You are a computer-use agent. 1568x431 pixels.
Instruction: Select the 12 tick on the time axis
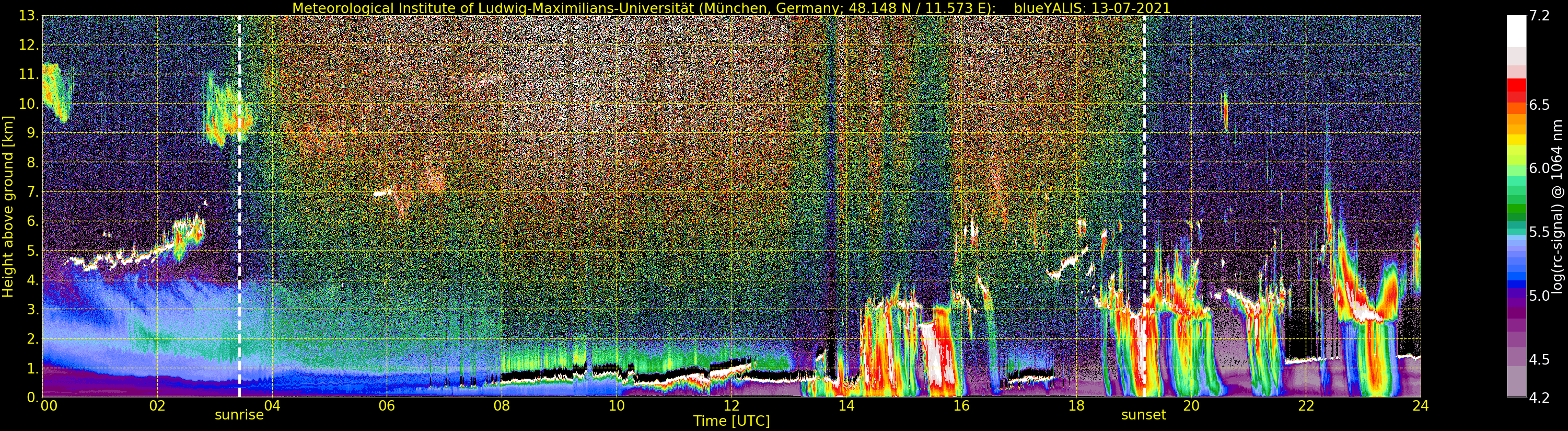click(731, 406)
